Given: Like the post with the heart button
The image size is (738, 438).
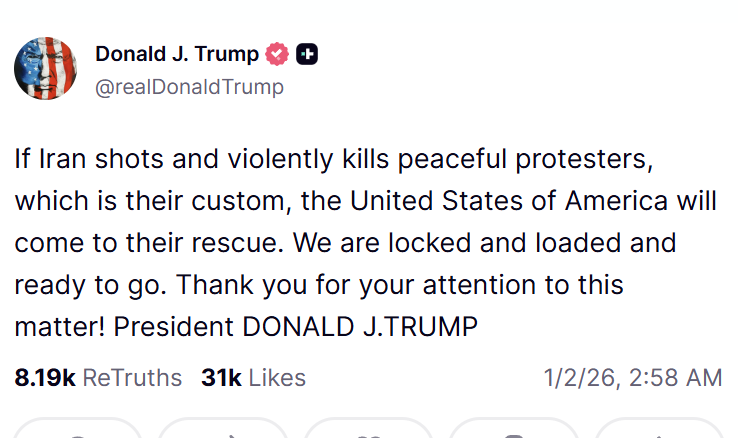Looking at the screenshot, I should pos(368,431).
